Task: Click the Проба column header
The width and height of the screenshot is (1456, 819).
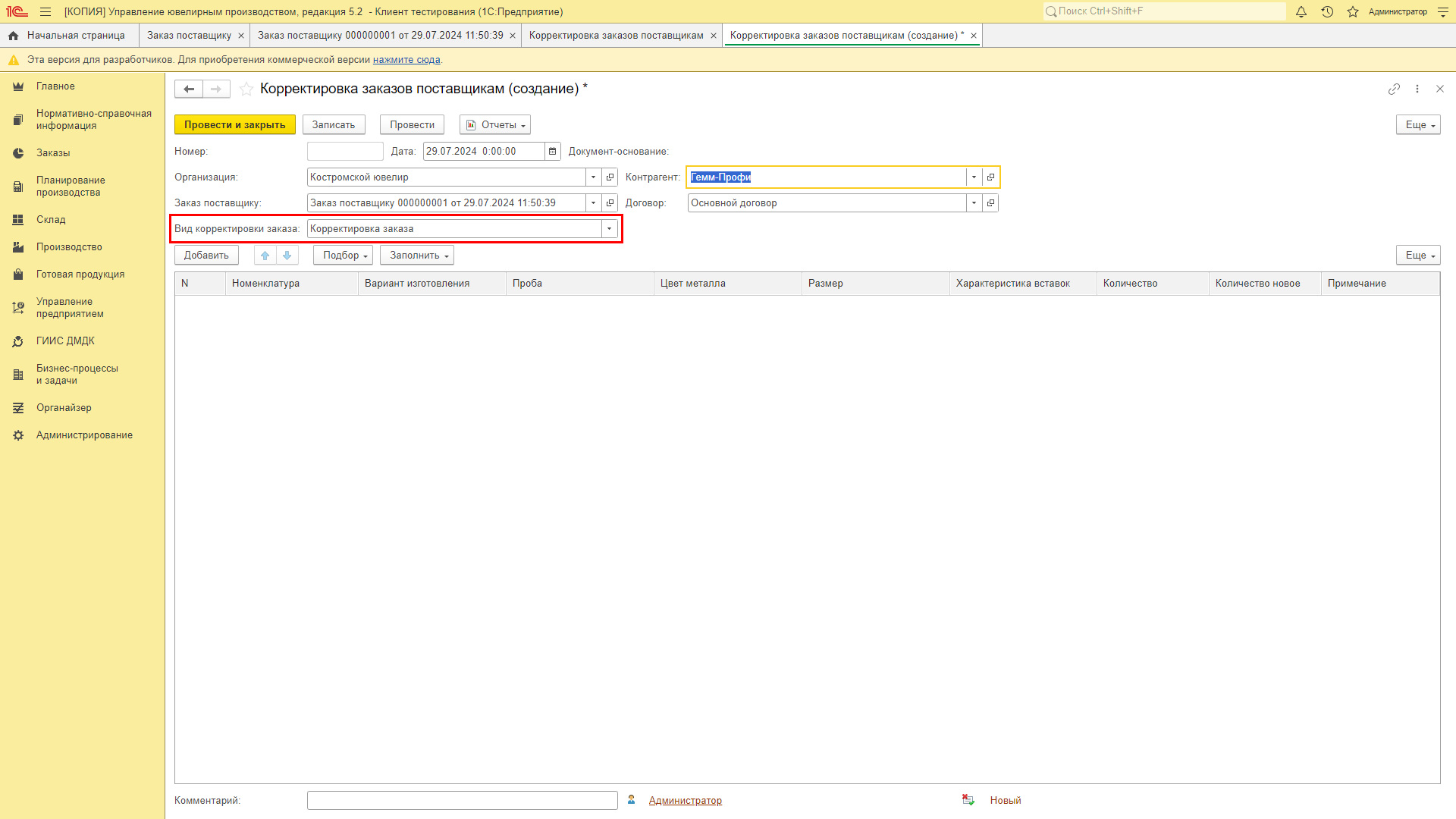Action: click(580, 284)
